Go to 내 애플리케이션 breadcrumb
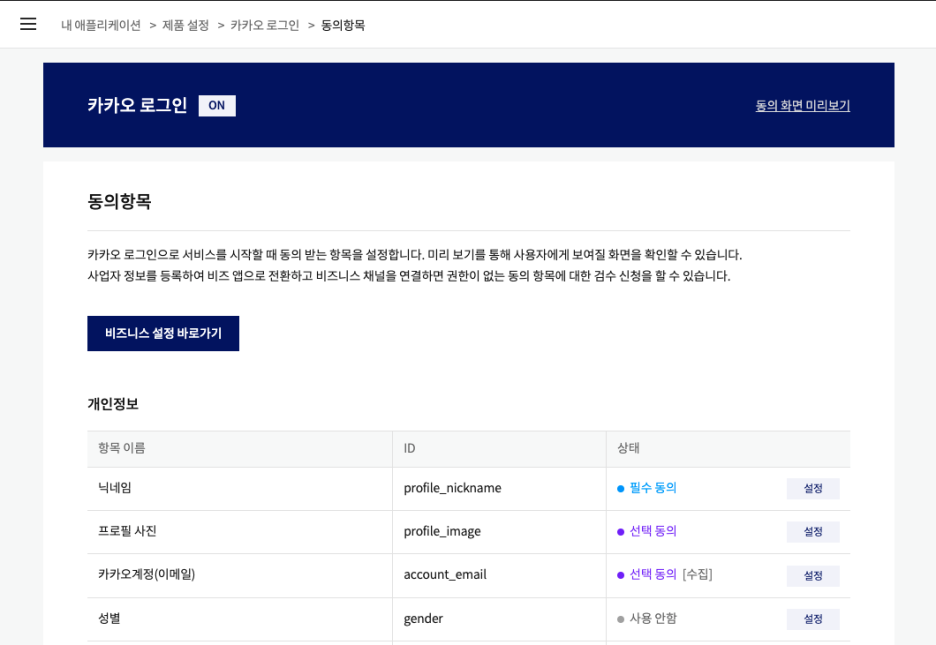936x645 pixels. [101, 25]
